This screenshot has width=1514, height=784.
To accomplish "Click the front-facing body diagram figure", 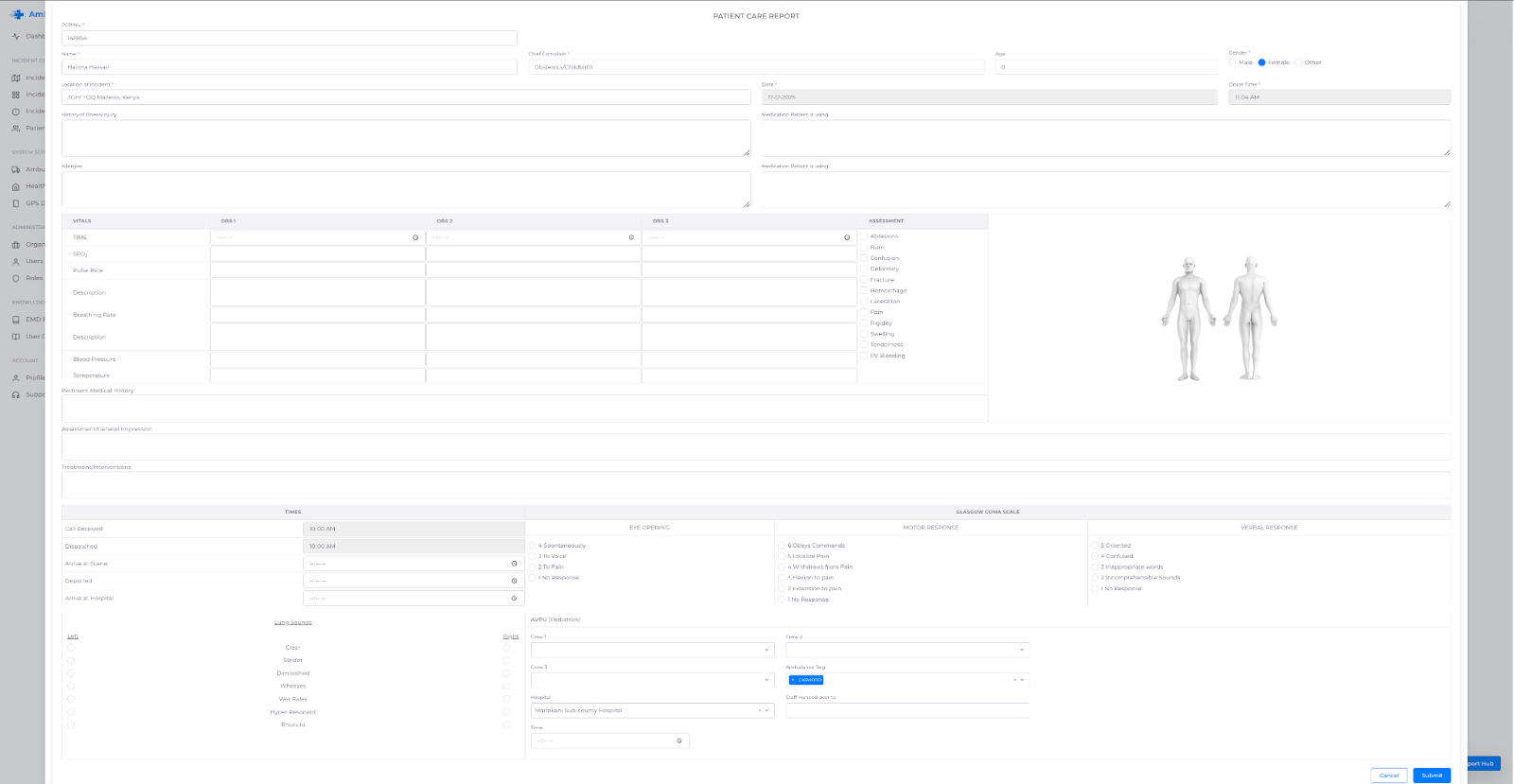I will 1188,318.
